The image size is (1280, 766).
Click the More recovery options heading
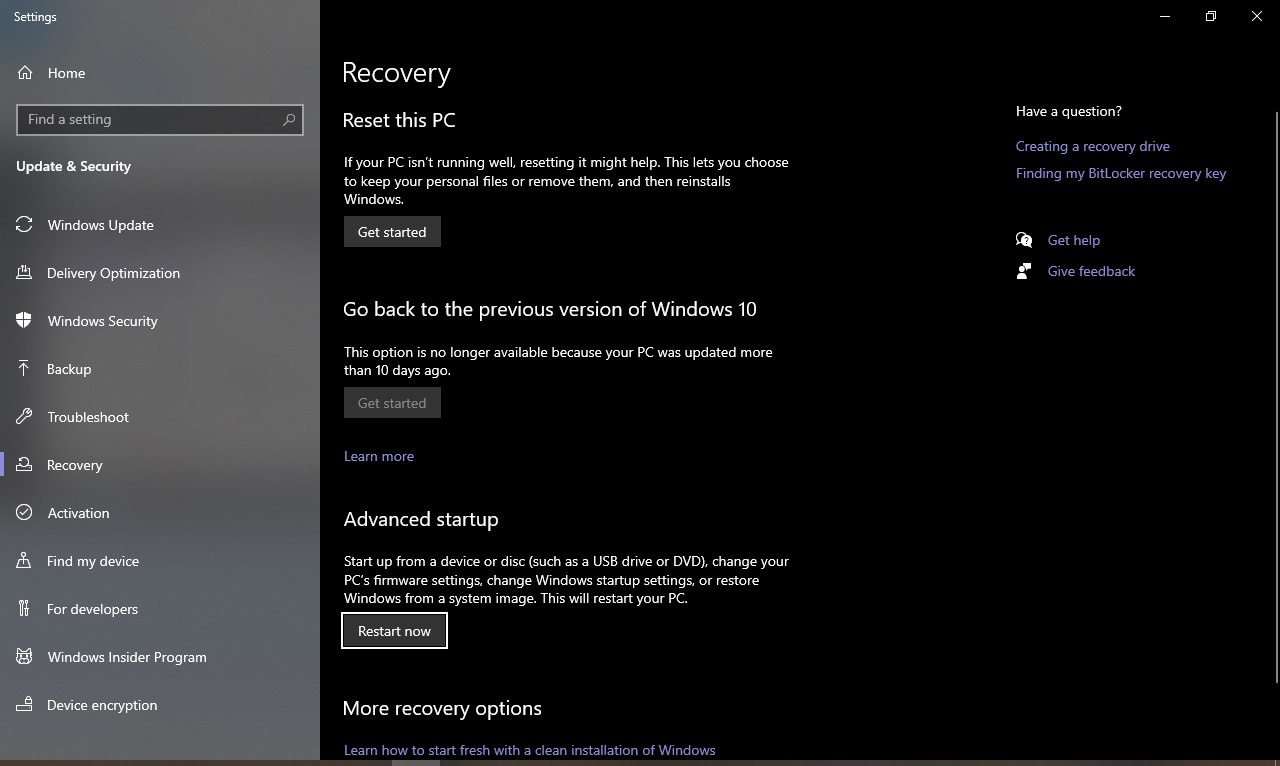point(442,708)
